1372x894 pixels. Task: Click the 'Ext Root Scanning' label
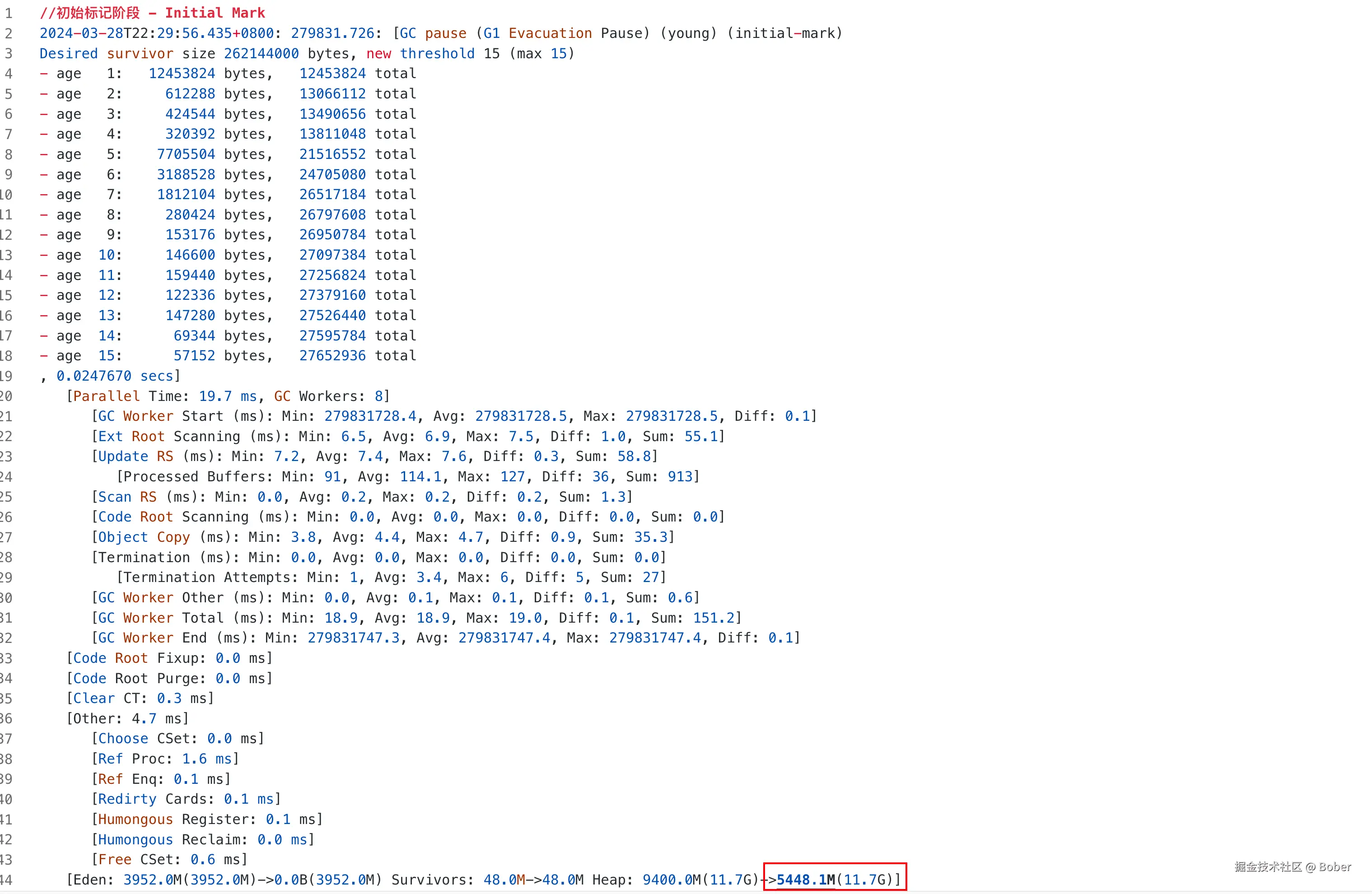point(169,436)
